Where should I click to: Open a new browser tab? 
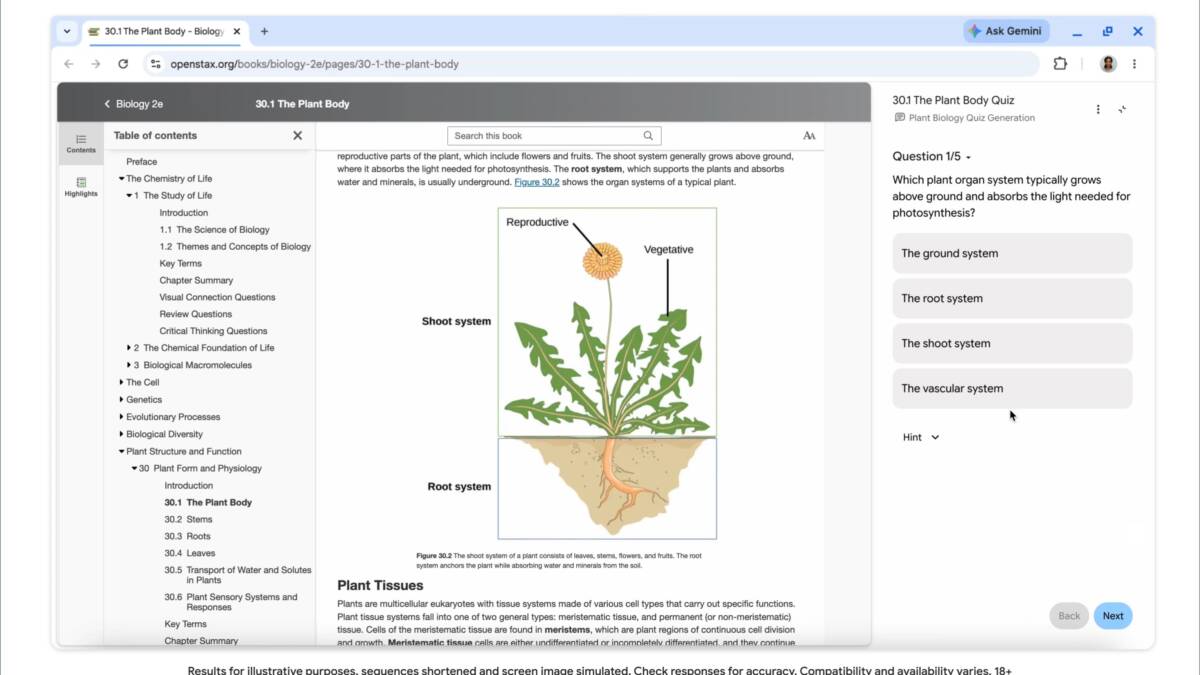[264, 31]
